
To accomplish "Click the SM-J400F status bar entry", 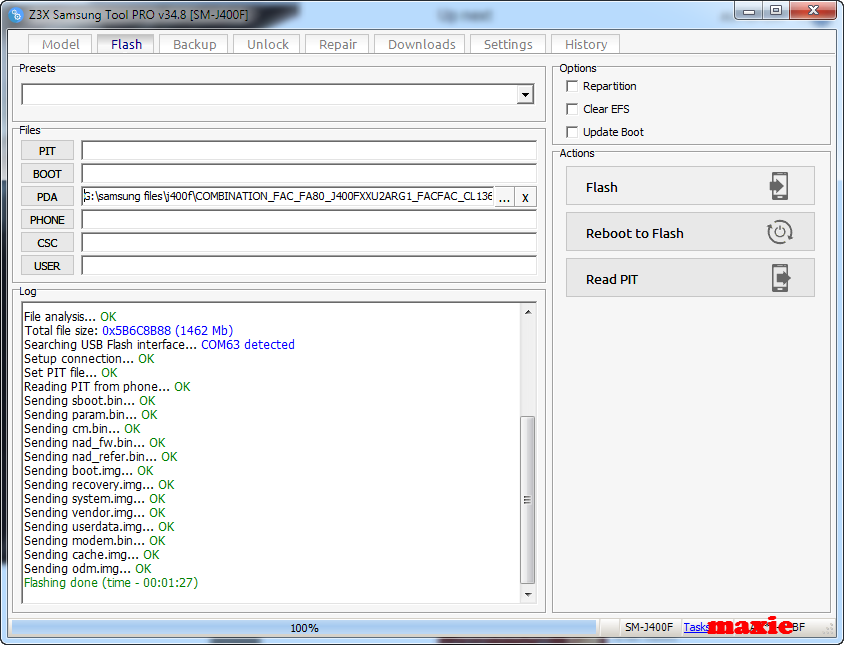I will click(x=649, y=627).
